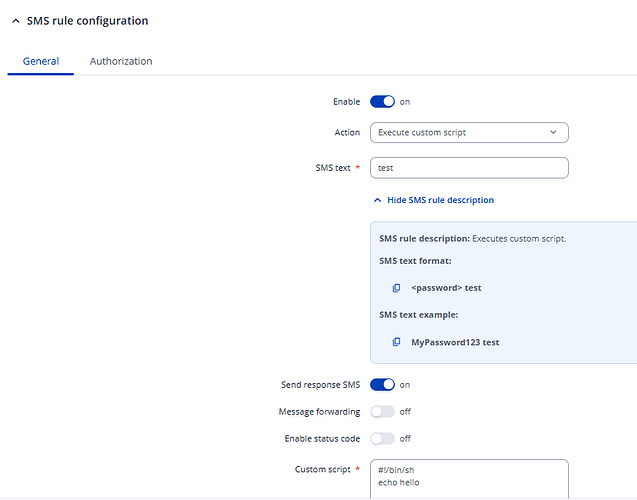
Task: Click the Action dropdown arrow
Action: [x=553, y=132]
